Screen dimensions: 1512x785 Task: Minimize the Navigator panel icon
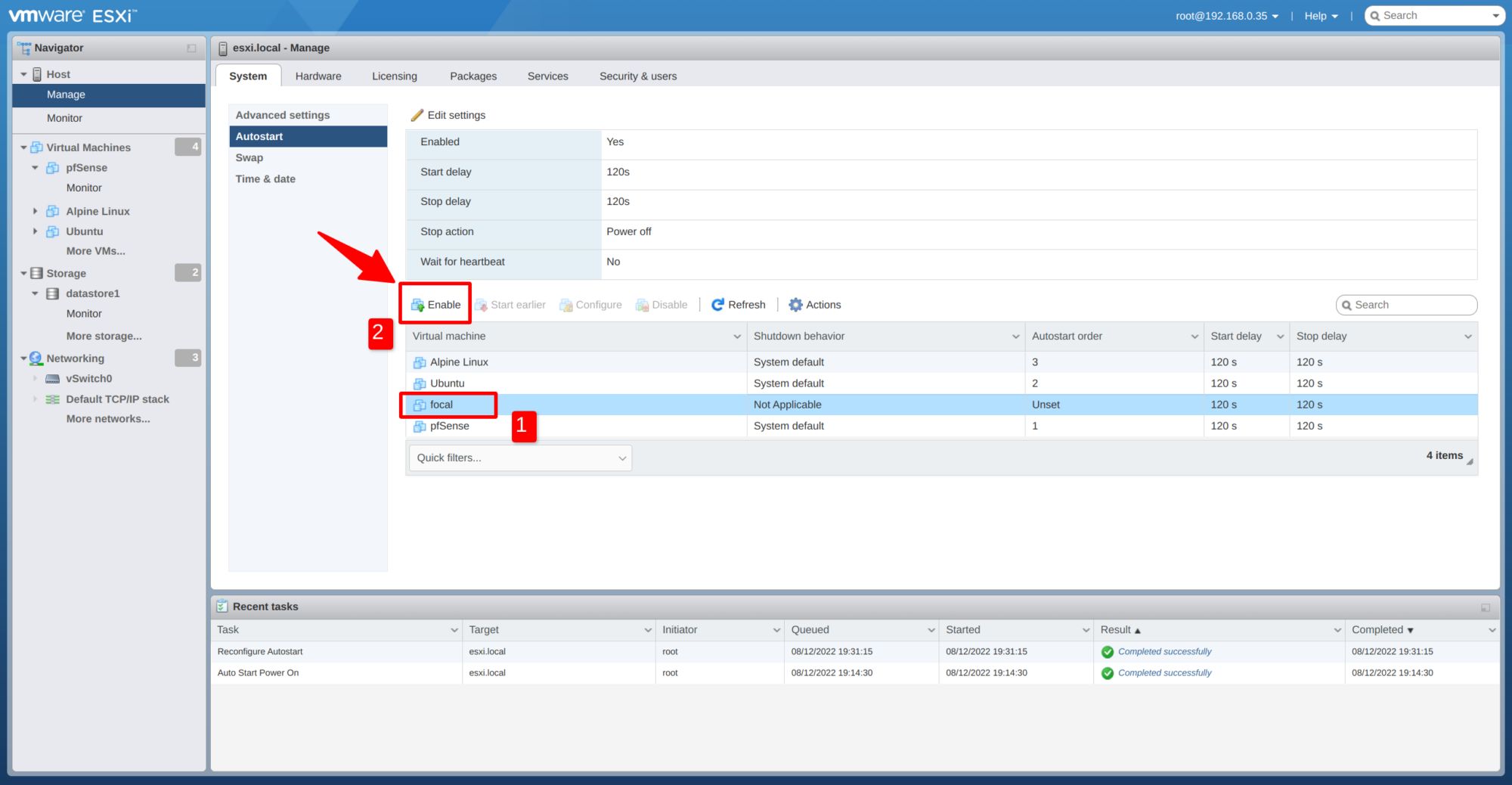pyautogui.click(x=191, y=48)
